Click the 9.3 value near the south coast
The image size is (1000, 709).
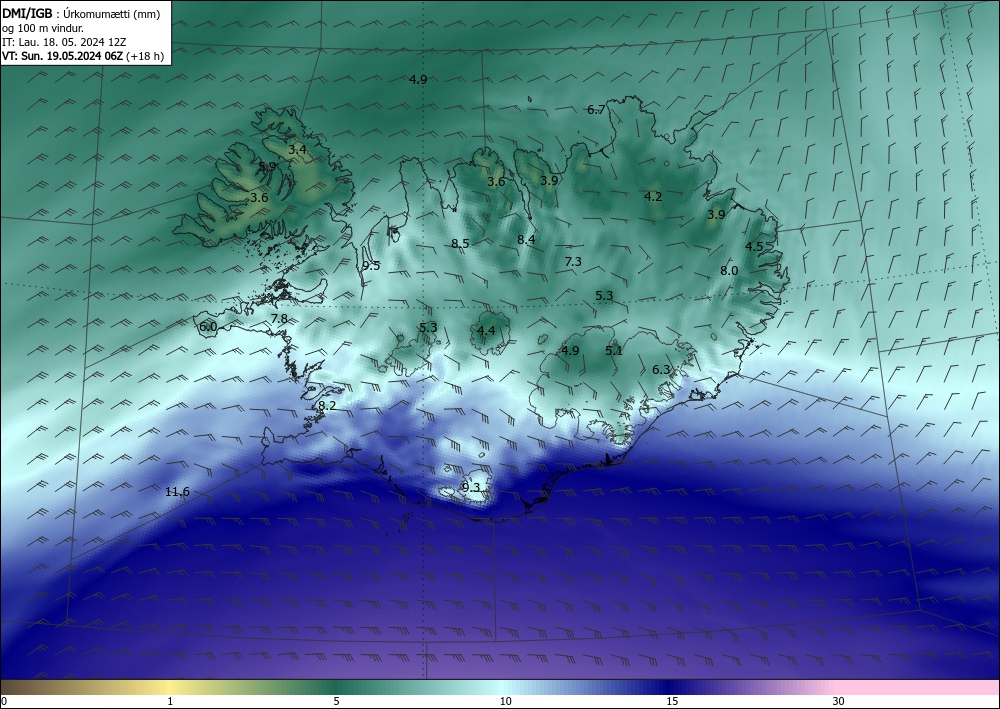[x=470, y=488]
